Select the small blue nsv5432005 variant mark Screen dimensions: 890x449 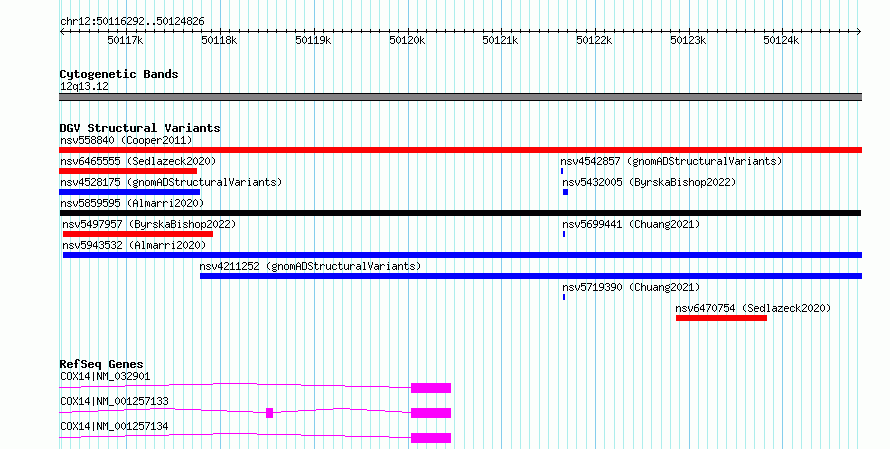coord(565,192)
